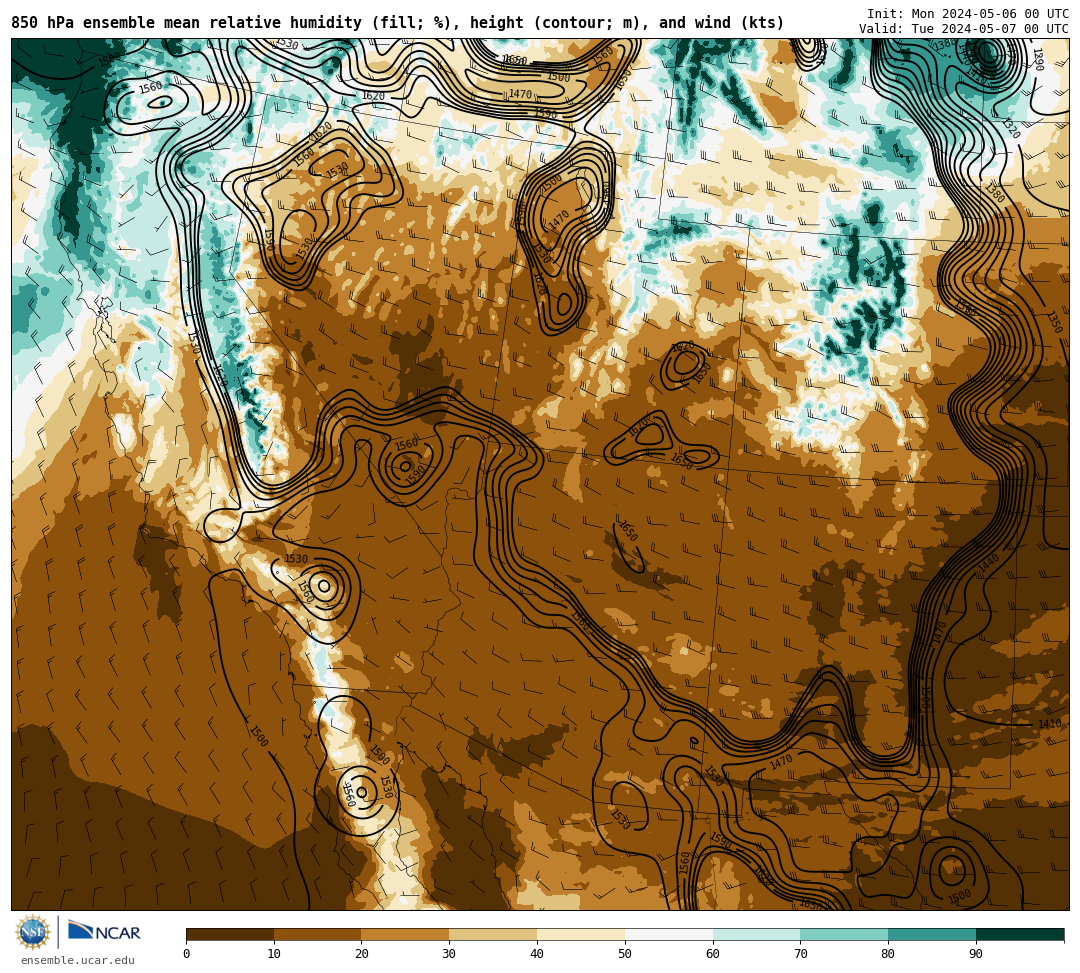Click the 40-50 pale cream colorbar segment
1080x973 pixels.
(x=581, y=934)
